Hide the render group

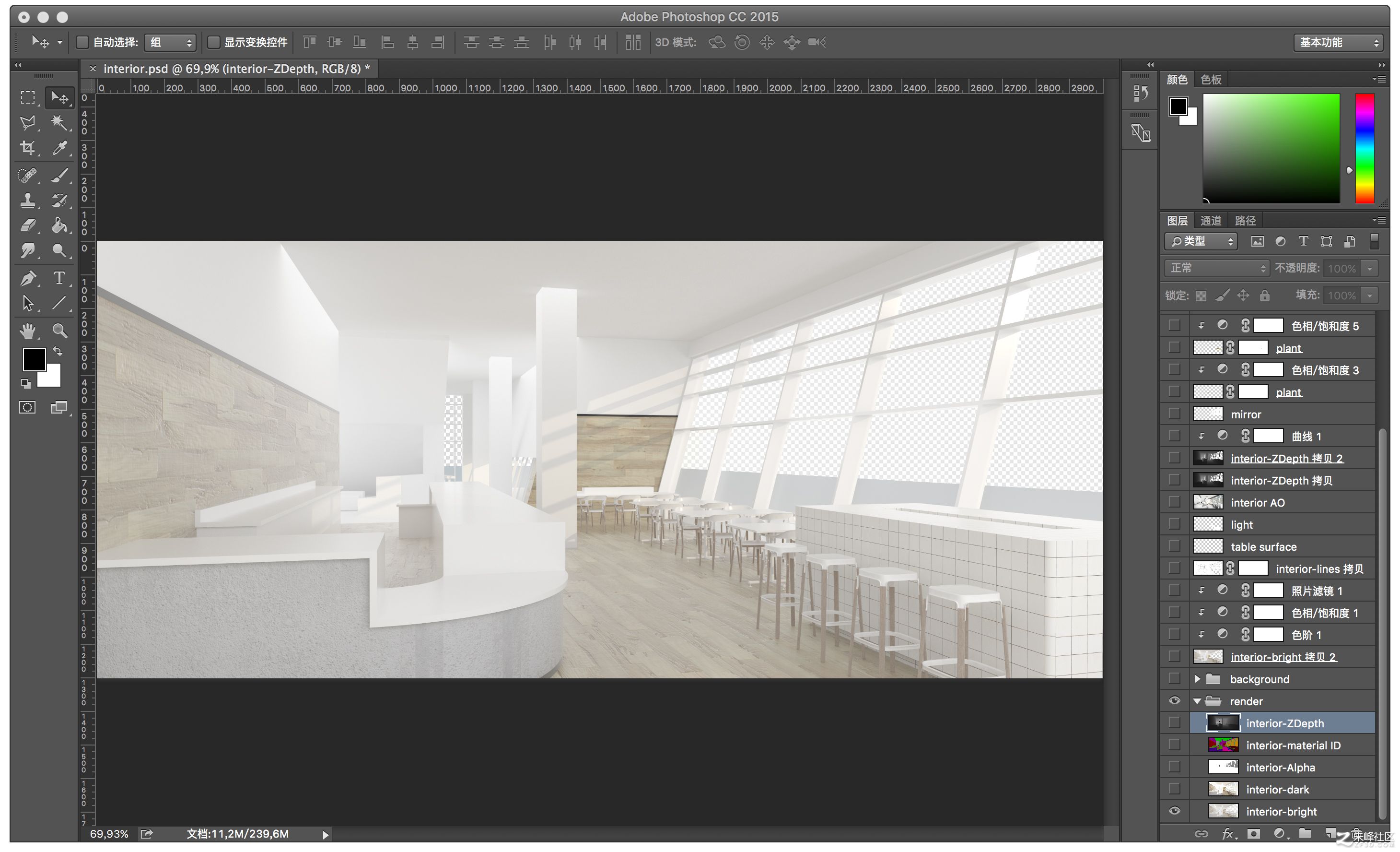click(x=1174, y=701)
